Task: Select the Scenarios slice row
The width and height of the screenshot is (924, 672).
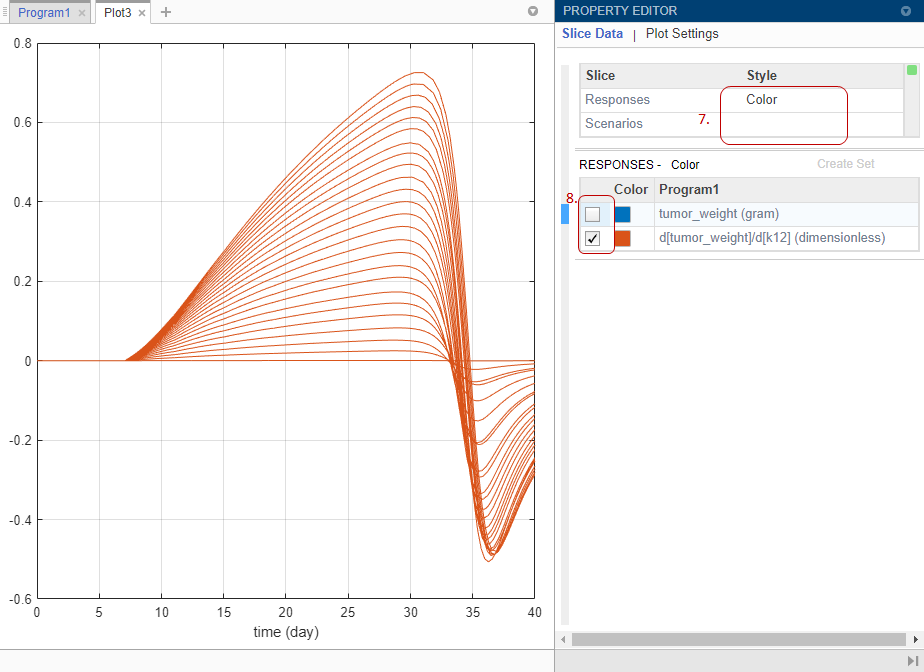Action: 741,124
